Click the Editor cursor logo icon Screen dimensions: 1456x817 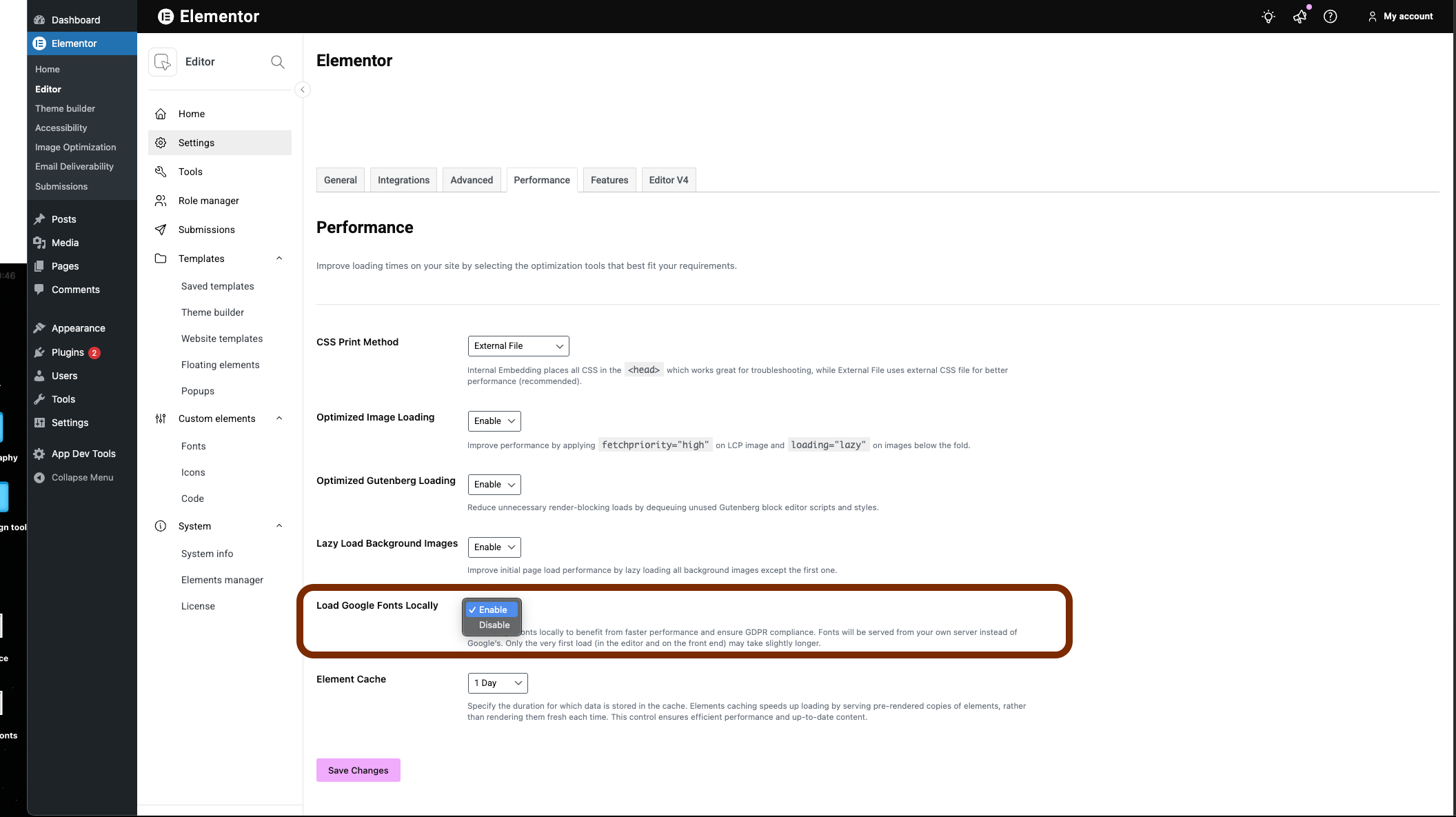163,62
